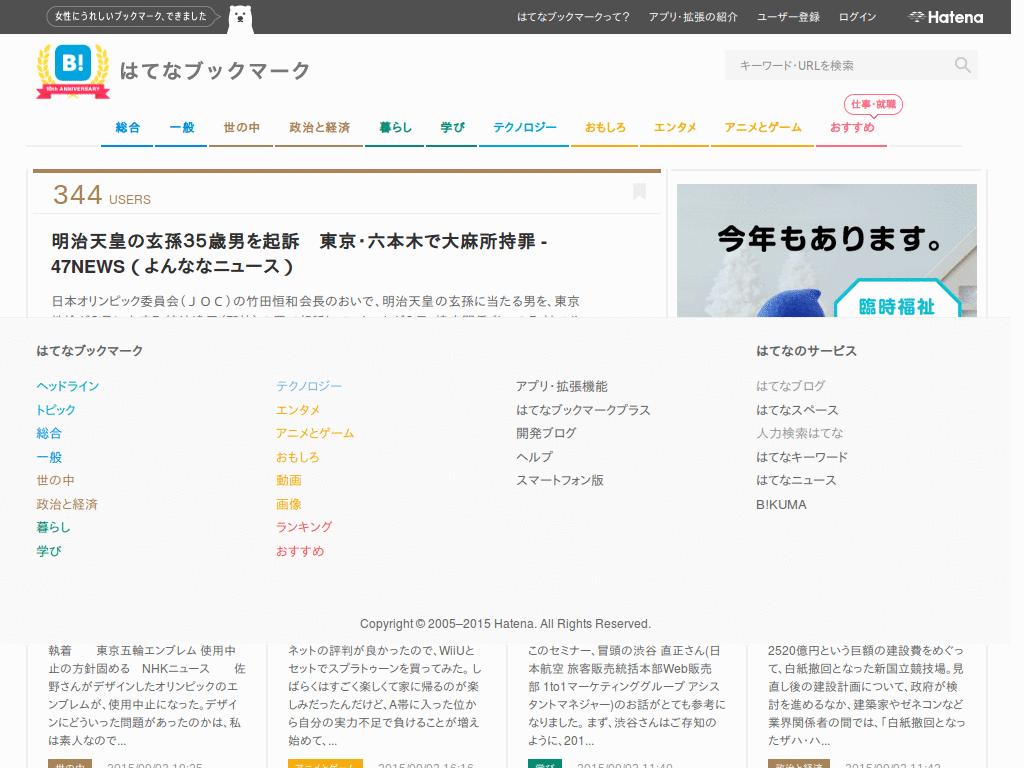Open the 明治天皇の玄孫35歳男を起訴 headline

point(299,253)
